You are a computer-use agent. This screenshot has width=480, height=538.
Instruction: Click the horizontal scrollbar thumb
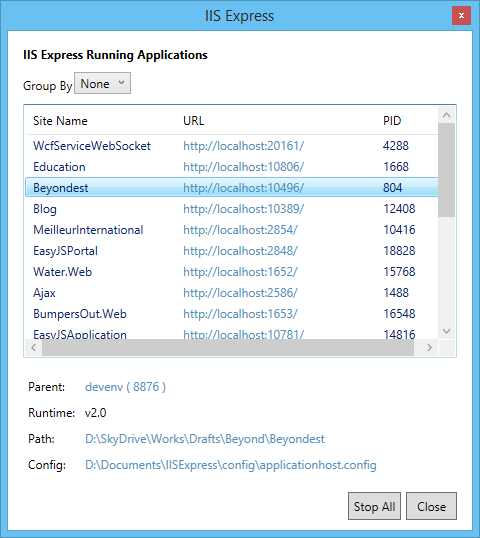click(x=228, y=348)
